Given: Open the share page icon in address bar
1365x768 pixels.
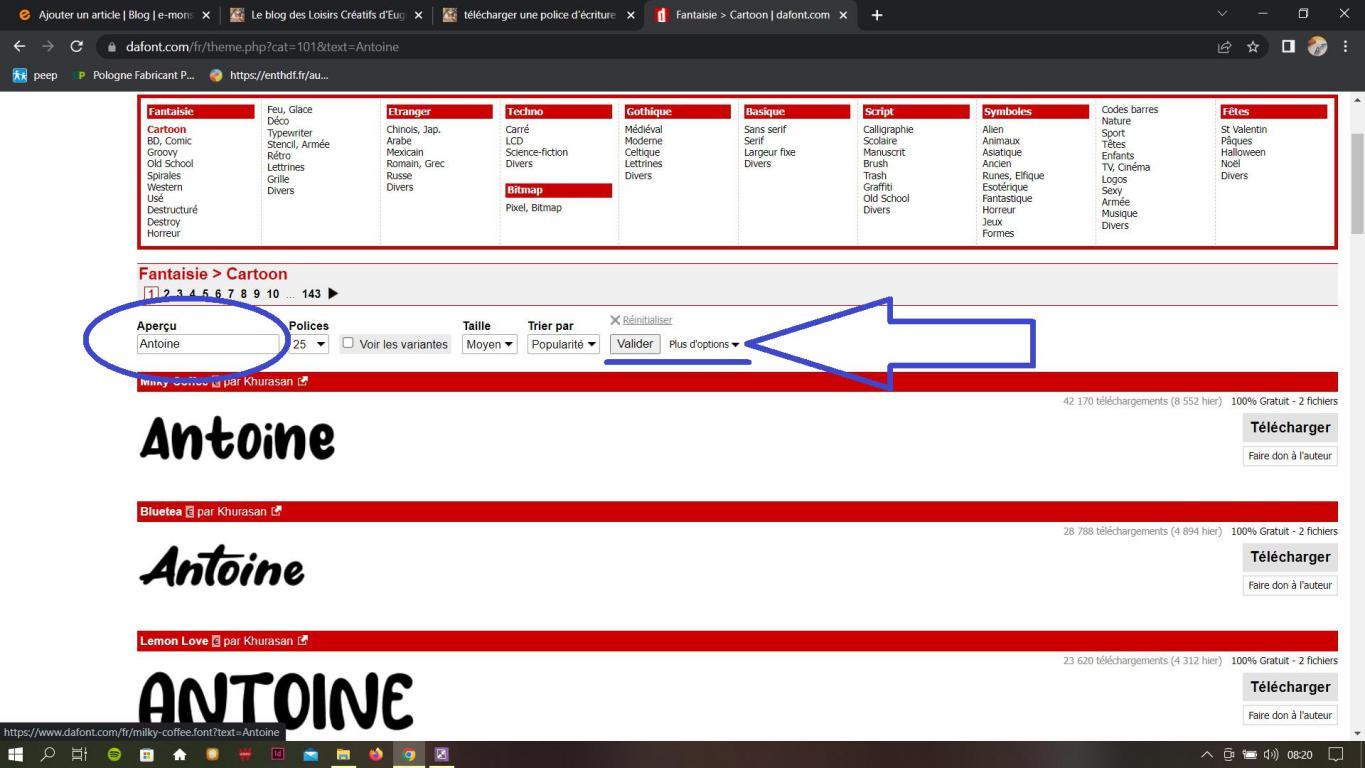Looking at the screenshot, I should [x=1224, y=46].
